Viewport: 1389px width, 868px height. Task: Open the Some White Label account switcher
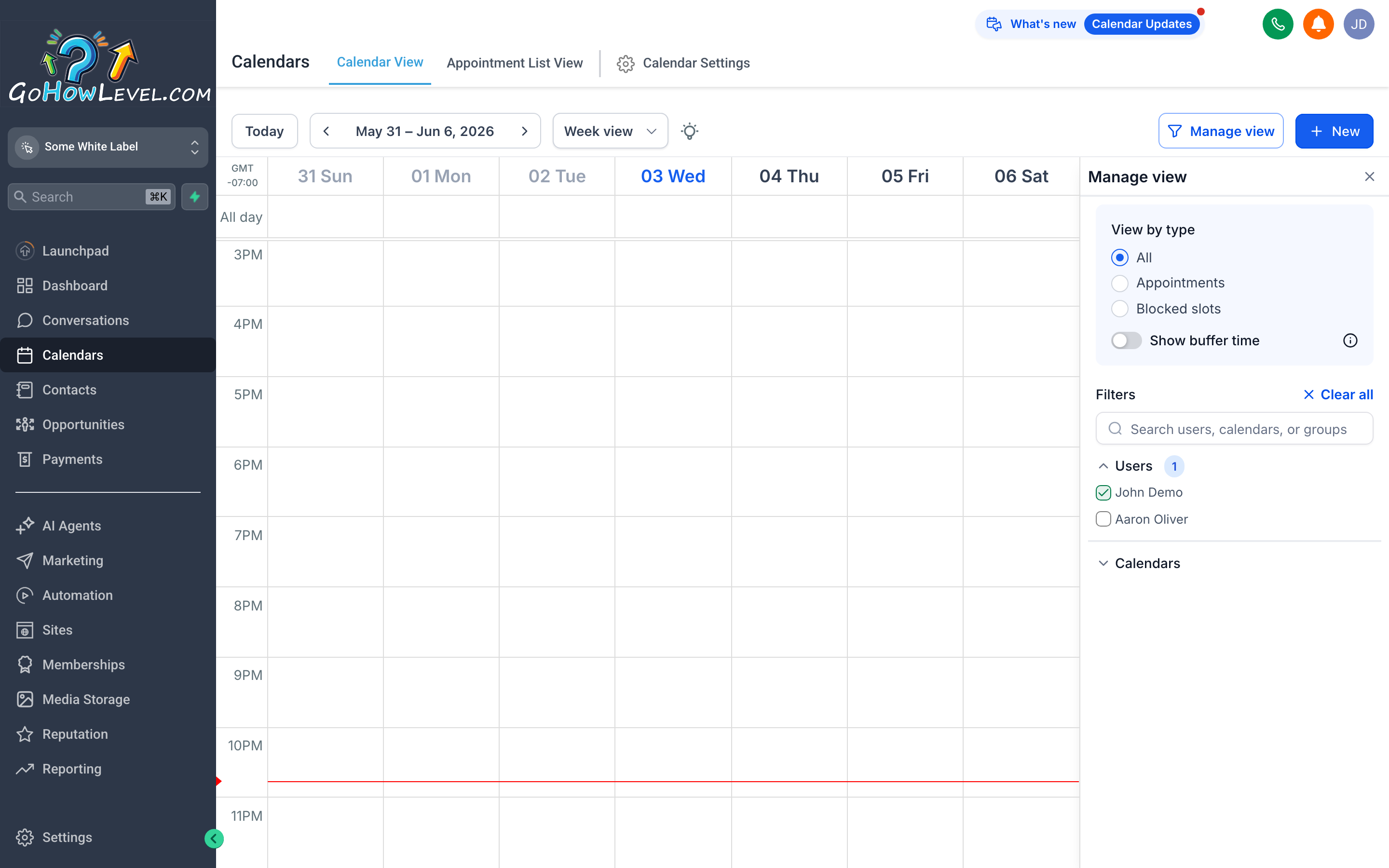(108, 147)
